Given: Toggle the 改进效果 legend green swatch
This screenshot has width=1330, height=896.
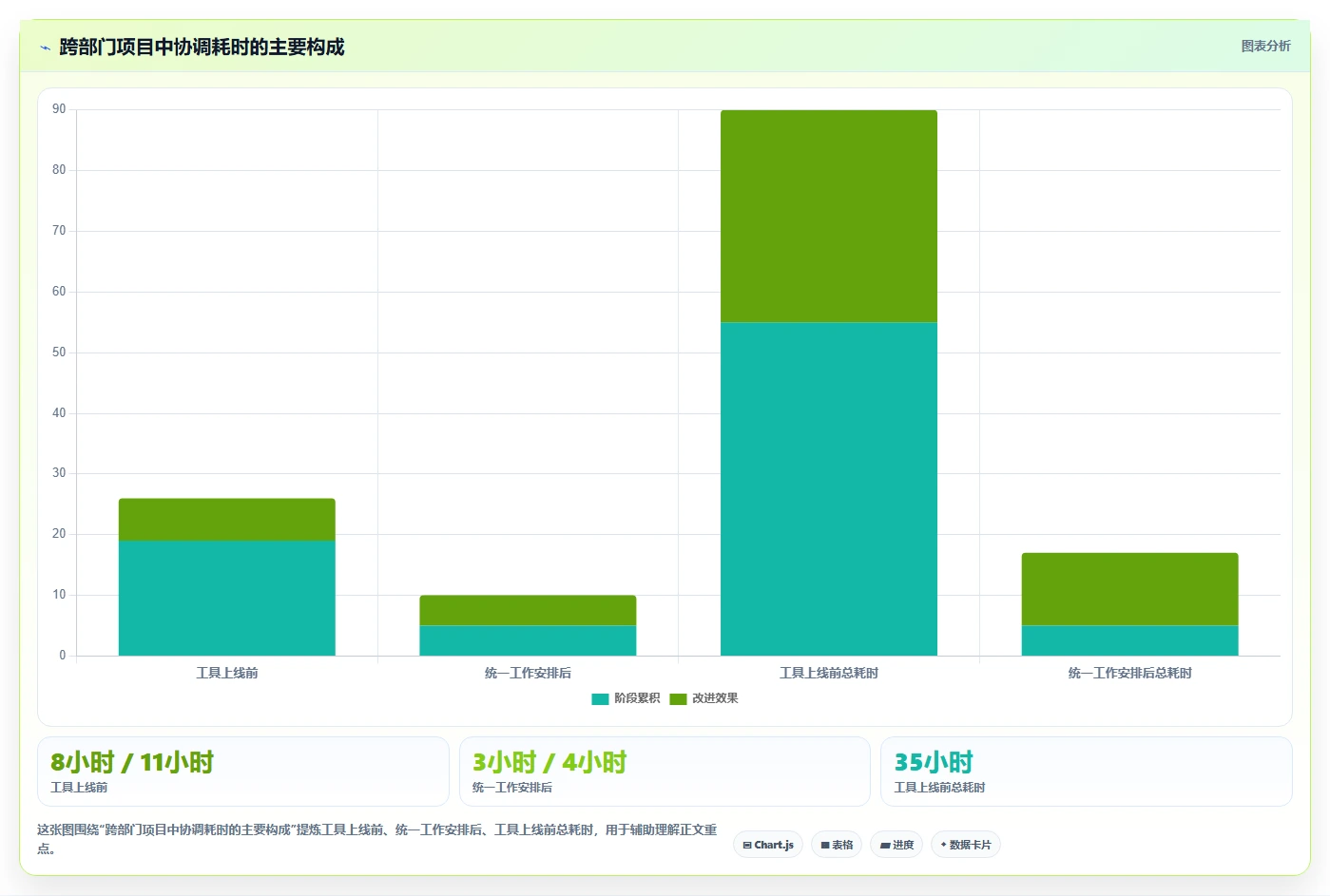Looking at the screenshot, I should 678,698.
